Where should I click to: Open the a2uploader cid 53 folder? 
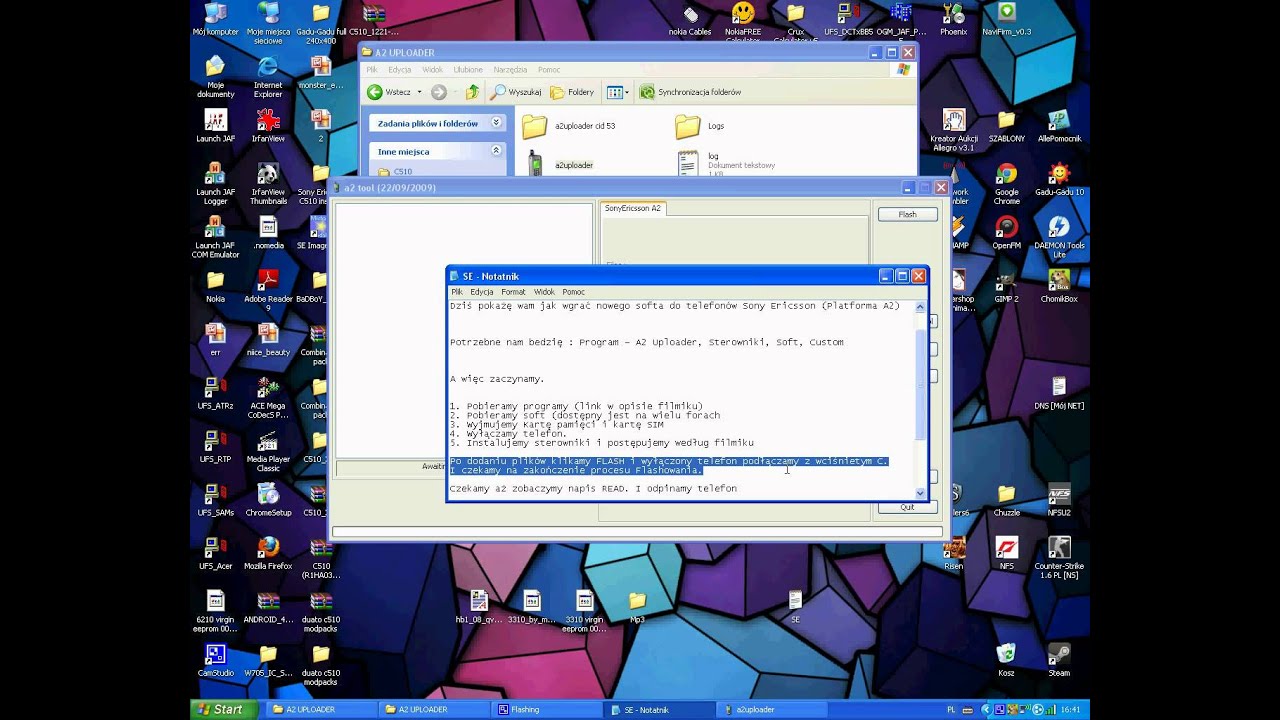(570, 126)
